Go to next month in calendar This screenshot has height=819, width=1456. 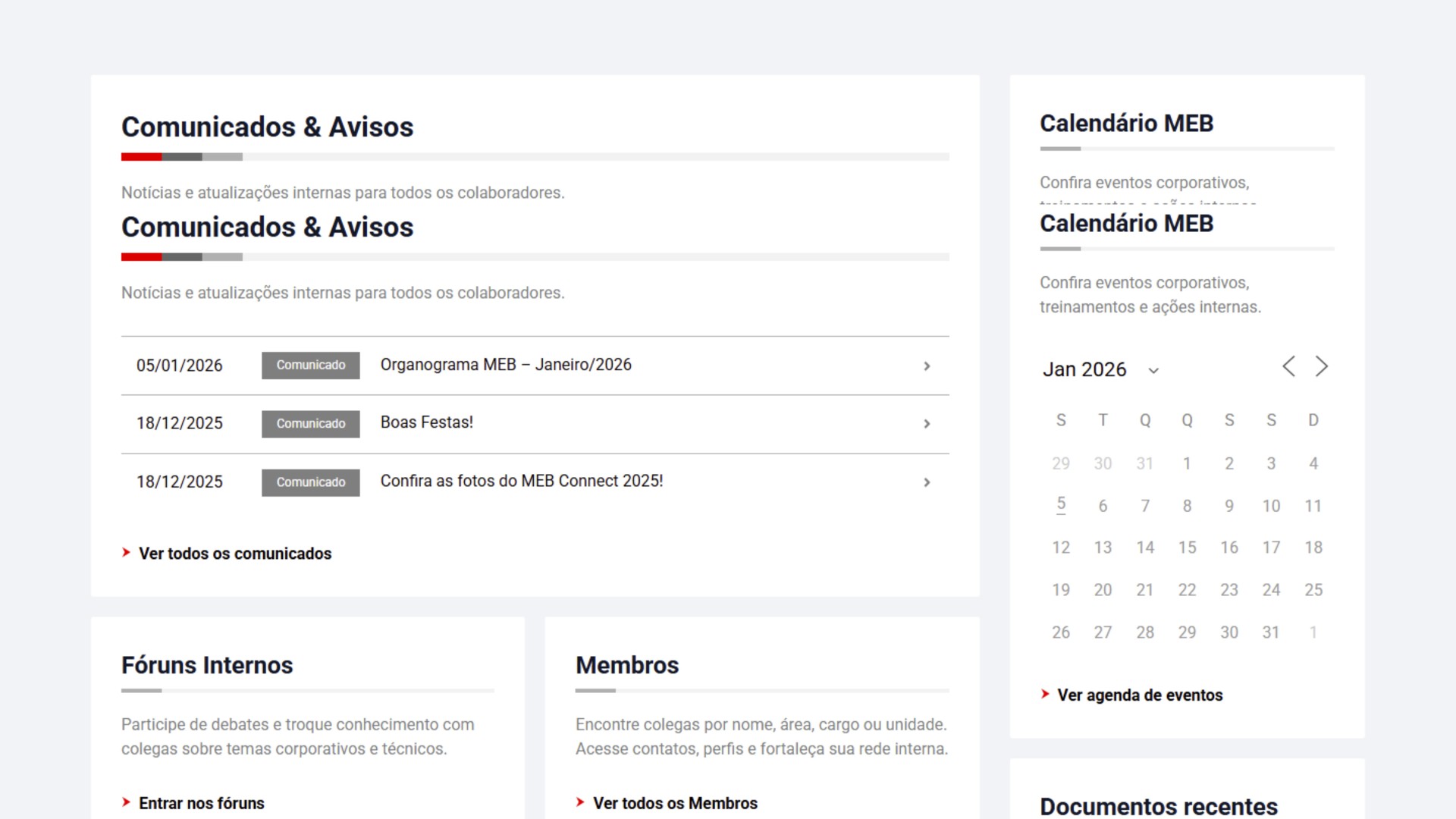(1322, 367)
